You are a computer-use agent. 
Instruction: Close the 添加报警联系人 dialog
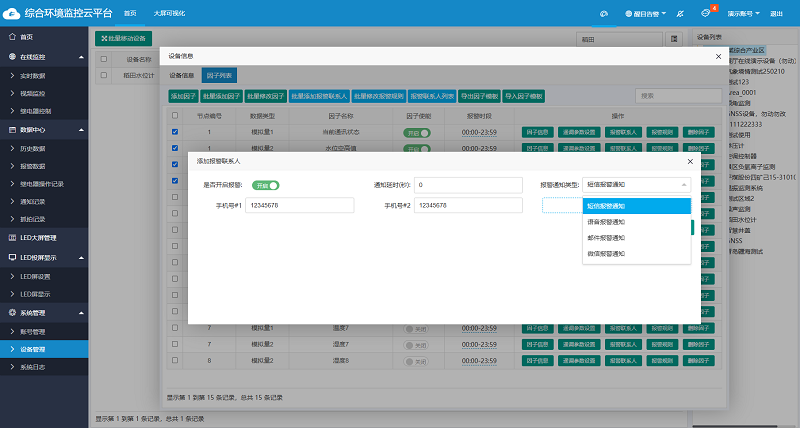689,160
